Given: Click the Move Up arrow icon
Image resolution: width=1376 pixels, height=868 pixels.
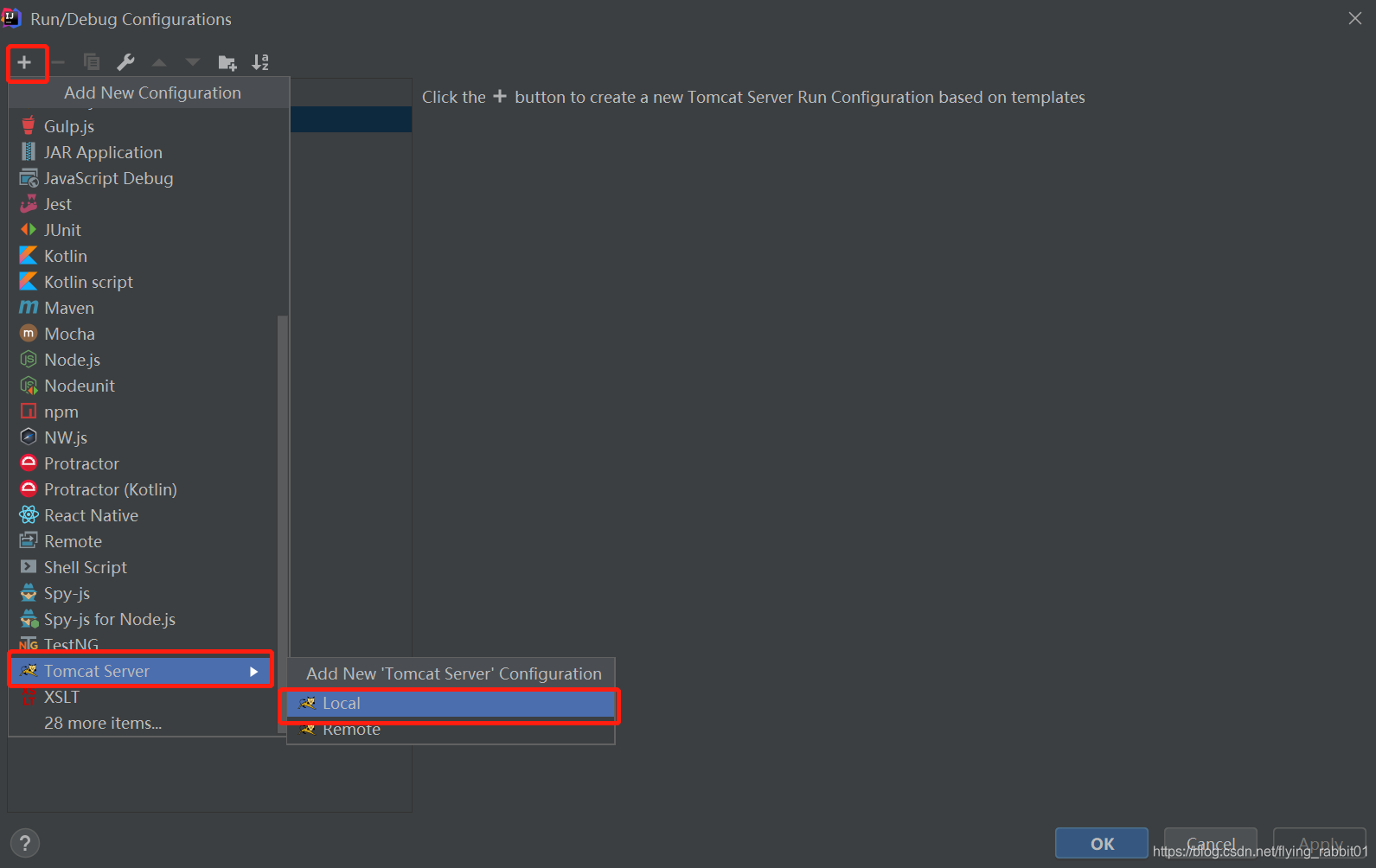Looking at the screenshot, I should [x=159, y=62].
